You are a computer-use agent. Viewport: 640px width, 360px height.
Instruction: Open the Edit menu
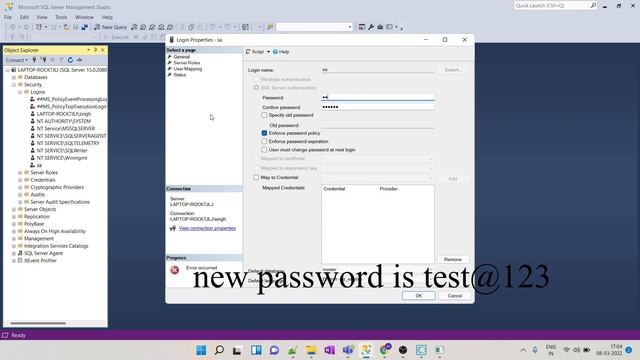pos(24,17)
